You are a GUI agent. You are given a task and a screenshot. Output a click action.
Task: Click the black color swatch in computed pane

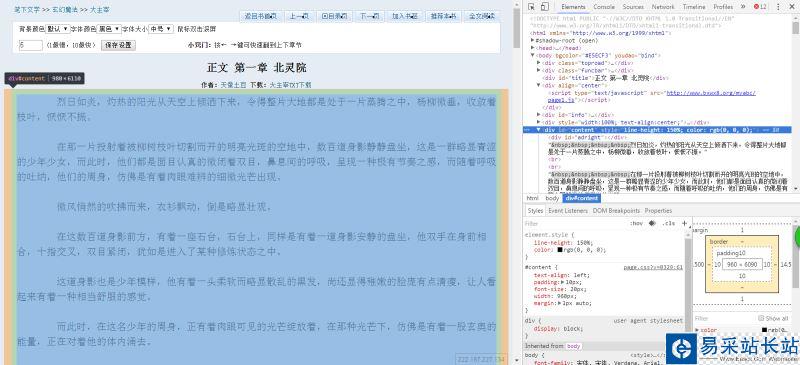(x=764, y=330)
